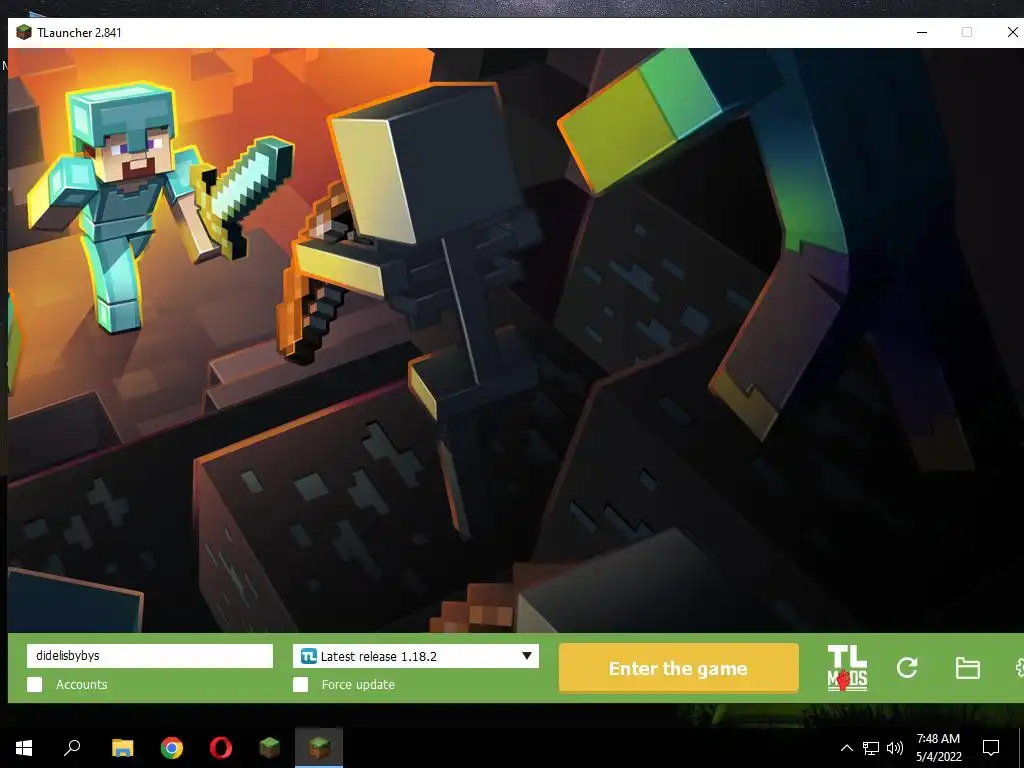The height and width of the screenshot is (768, 1024).
Task: Open the game folder icon
Action: [x=967, y=668]
